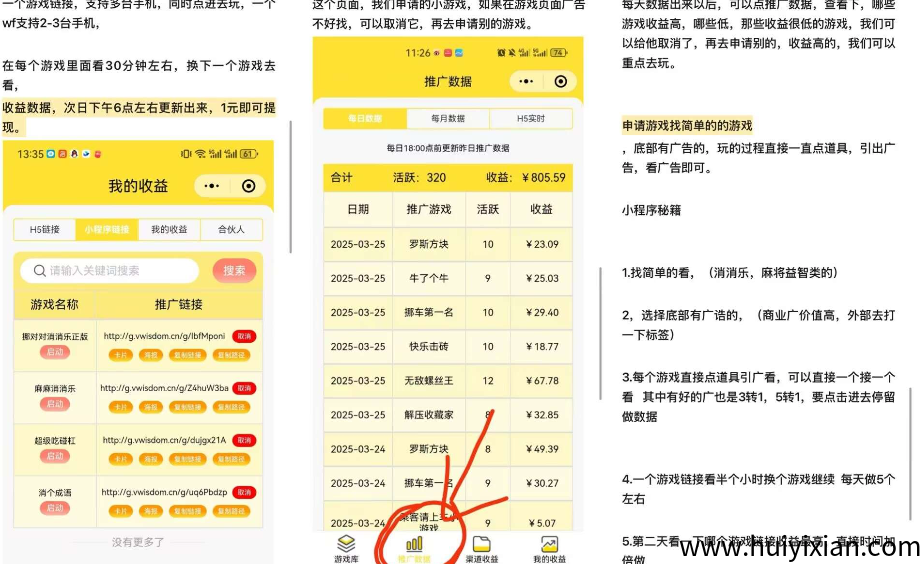Open 渠道收益 folder icon
The width and height of the screenshot is (922, 564).
pos(481,546)
